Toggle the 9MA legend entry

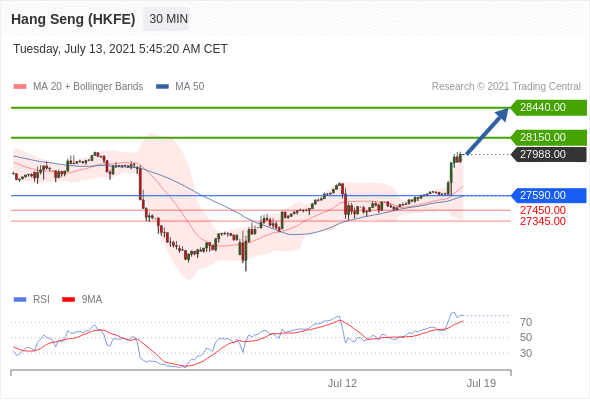pos(82,300)
